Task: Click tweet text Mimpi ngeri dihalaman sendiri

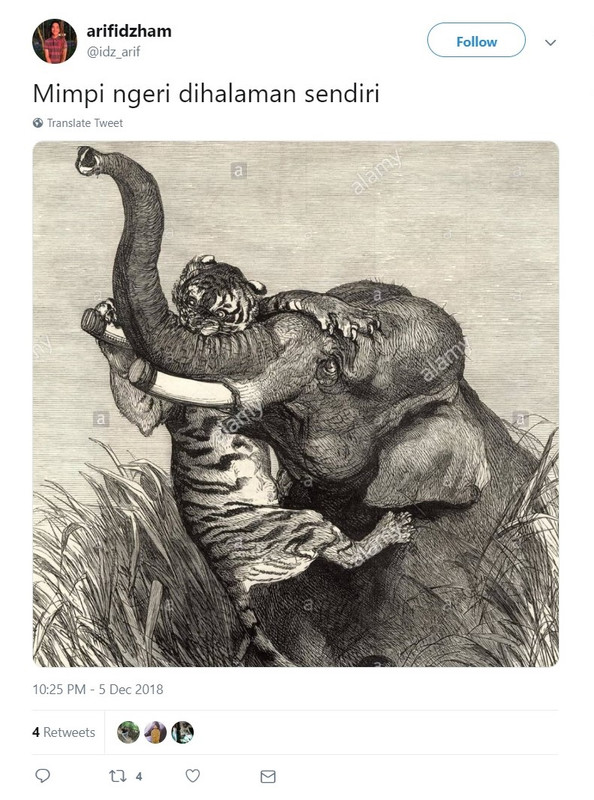Action: (x=206, y=95)
